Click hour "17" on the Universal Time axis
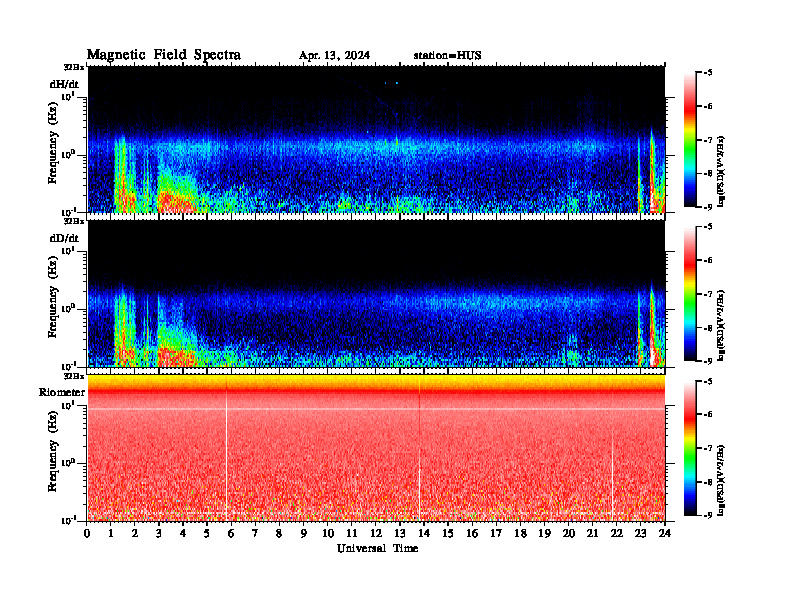The width and height of the screenshot is (792, 612). (x=496, y=533)
